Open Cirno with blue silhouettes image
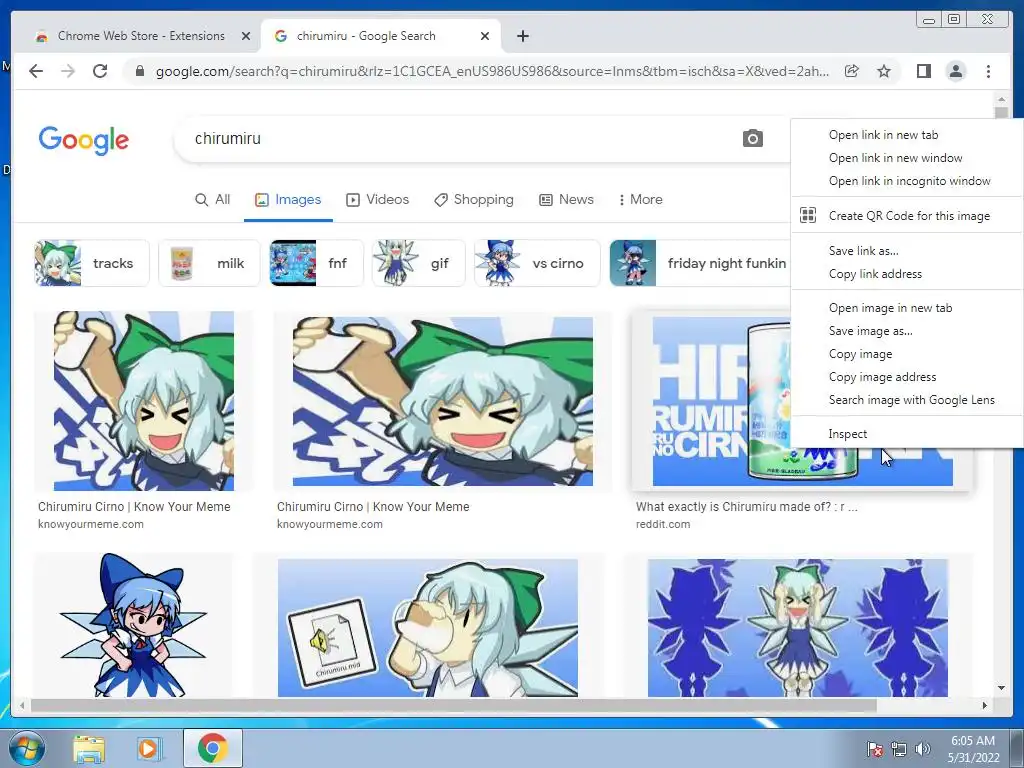This screenshot has width=1024, height=768. tap(797, 628)
